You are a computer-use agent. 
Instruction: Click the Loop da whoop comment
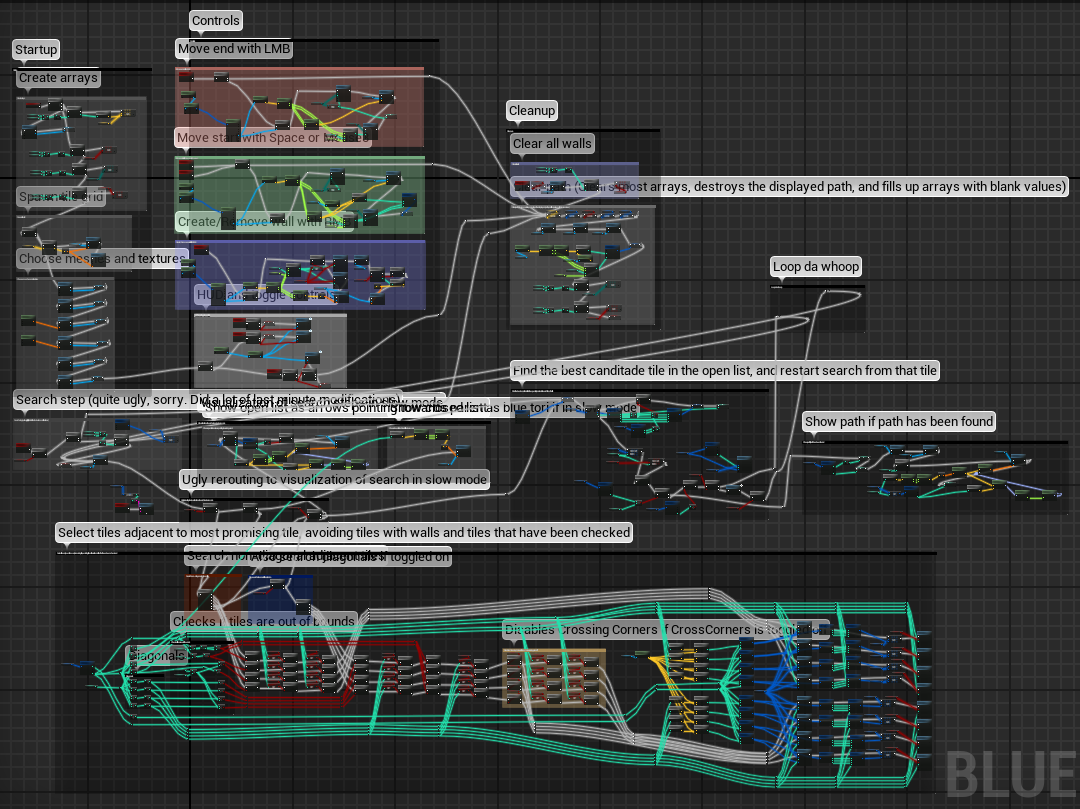coord(816,267)
